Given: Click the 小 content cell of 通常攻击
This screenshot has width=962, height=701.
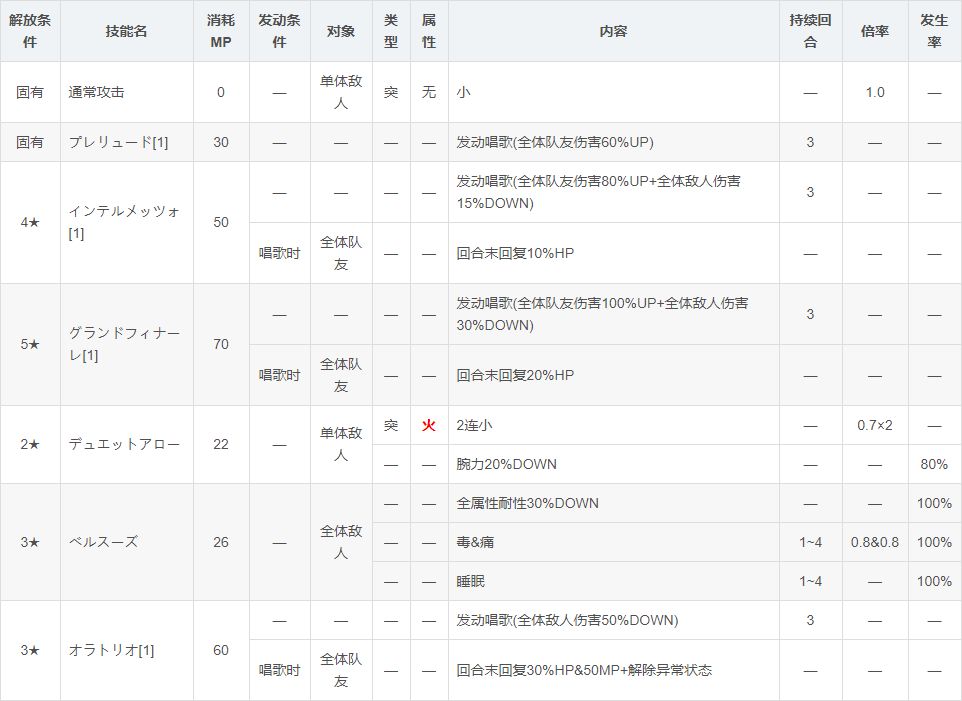Looking at the screenshot, I should tap(614, 92).
